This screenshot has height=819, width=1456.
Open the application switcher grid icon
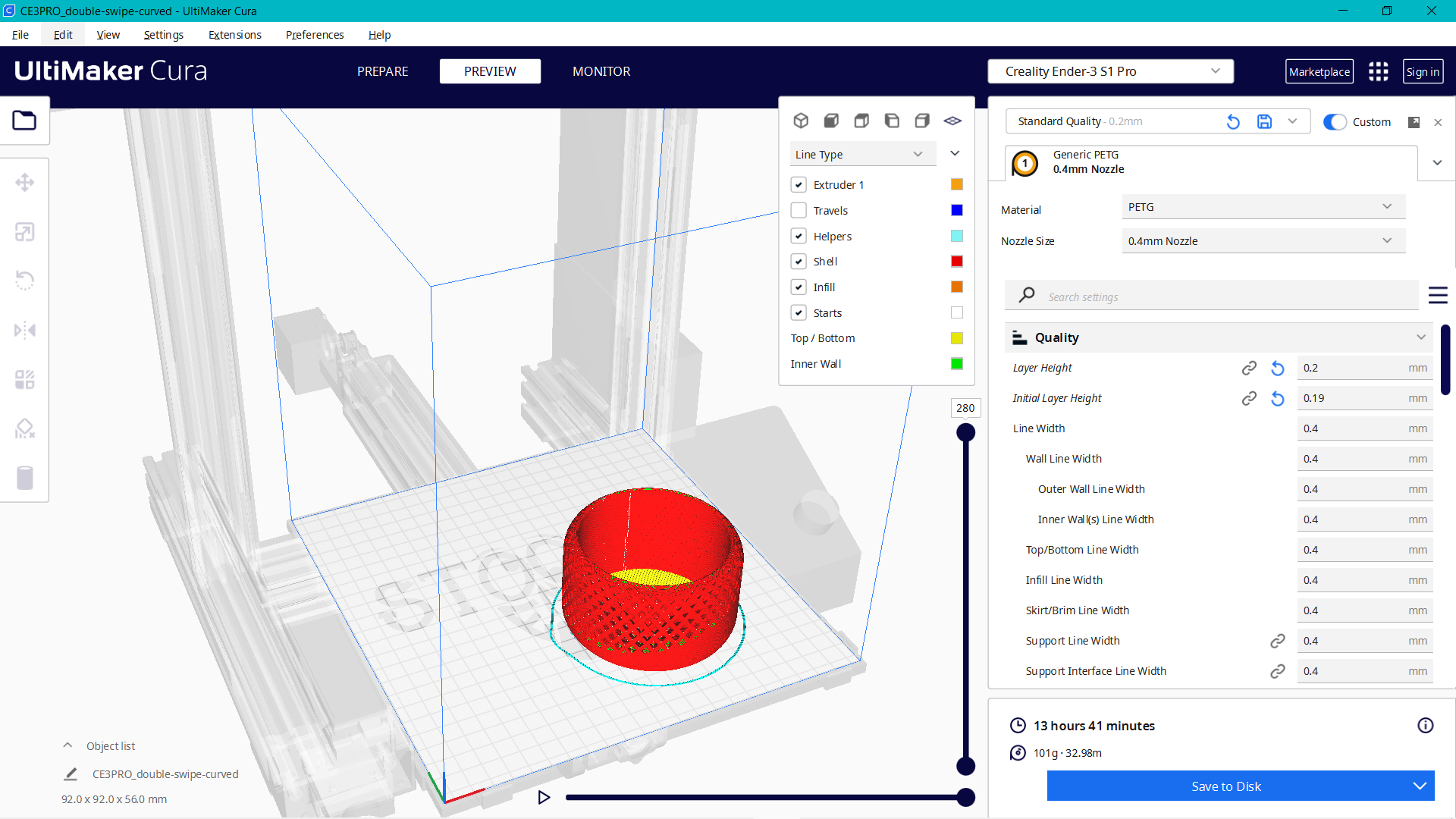pyautogui.click(x=1378, y=71)
